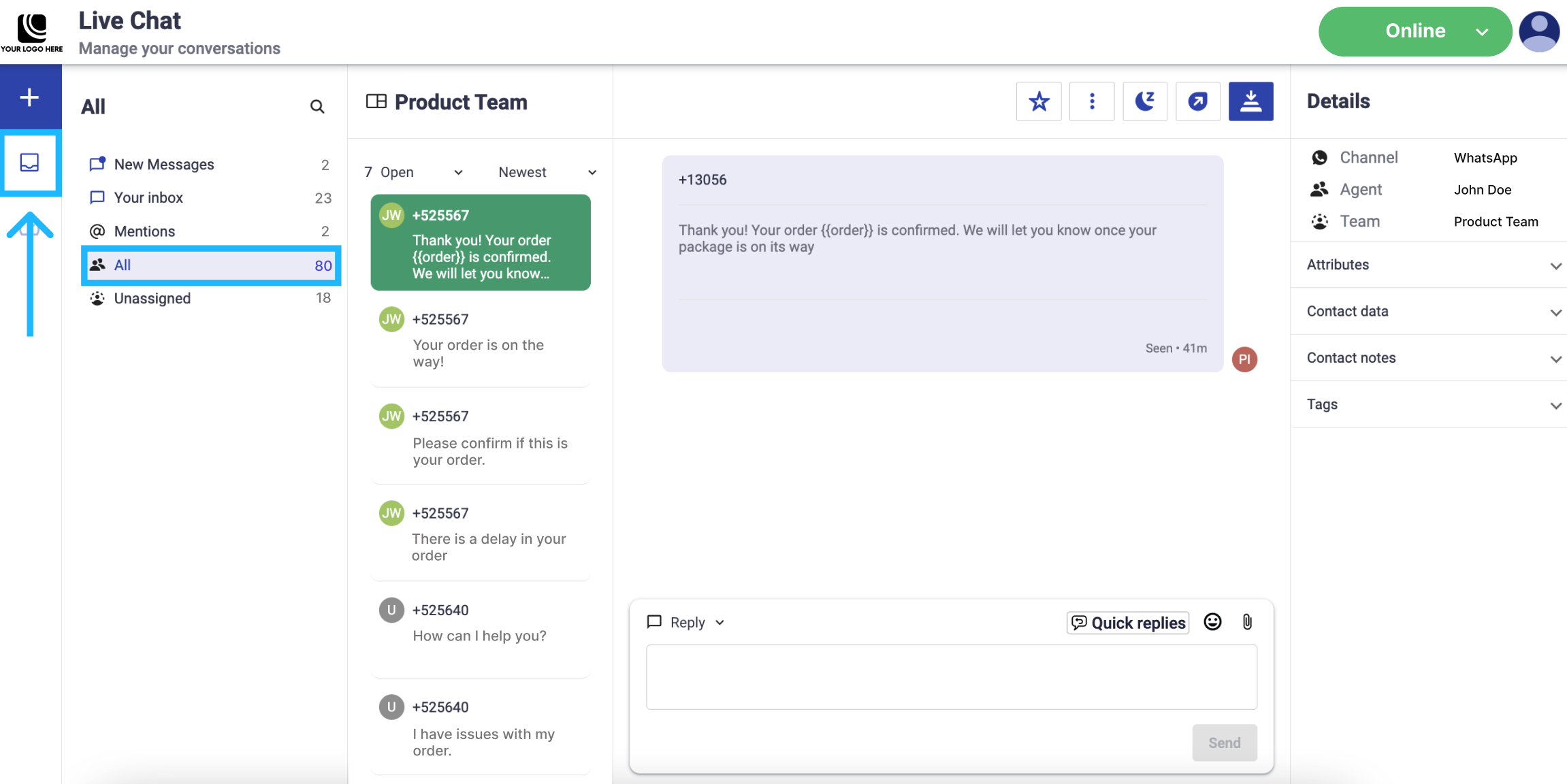Open the emoji picker

1212,622
